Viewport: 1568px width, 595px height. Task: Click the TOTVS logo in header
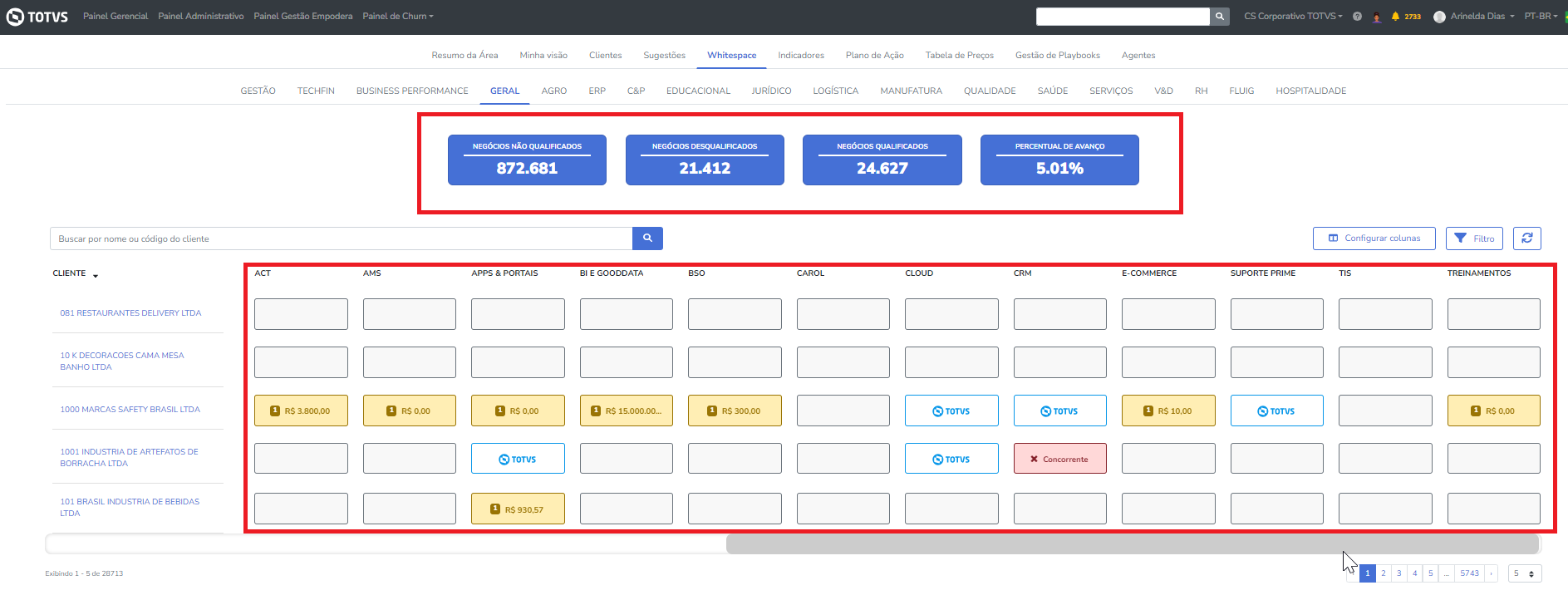(37, 17)
